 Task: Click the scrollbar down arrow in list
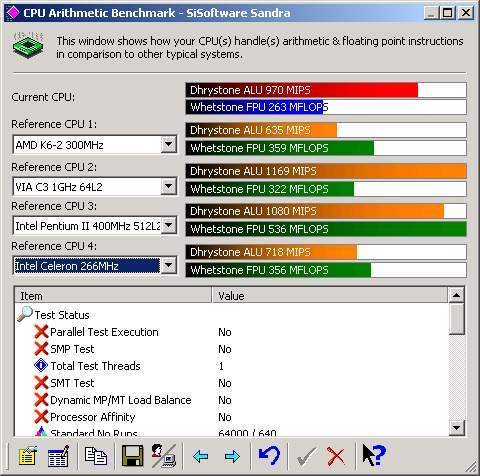(x=456, y=427)
